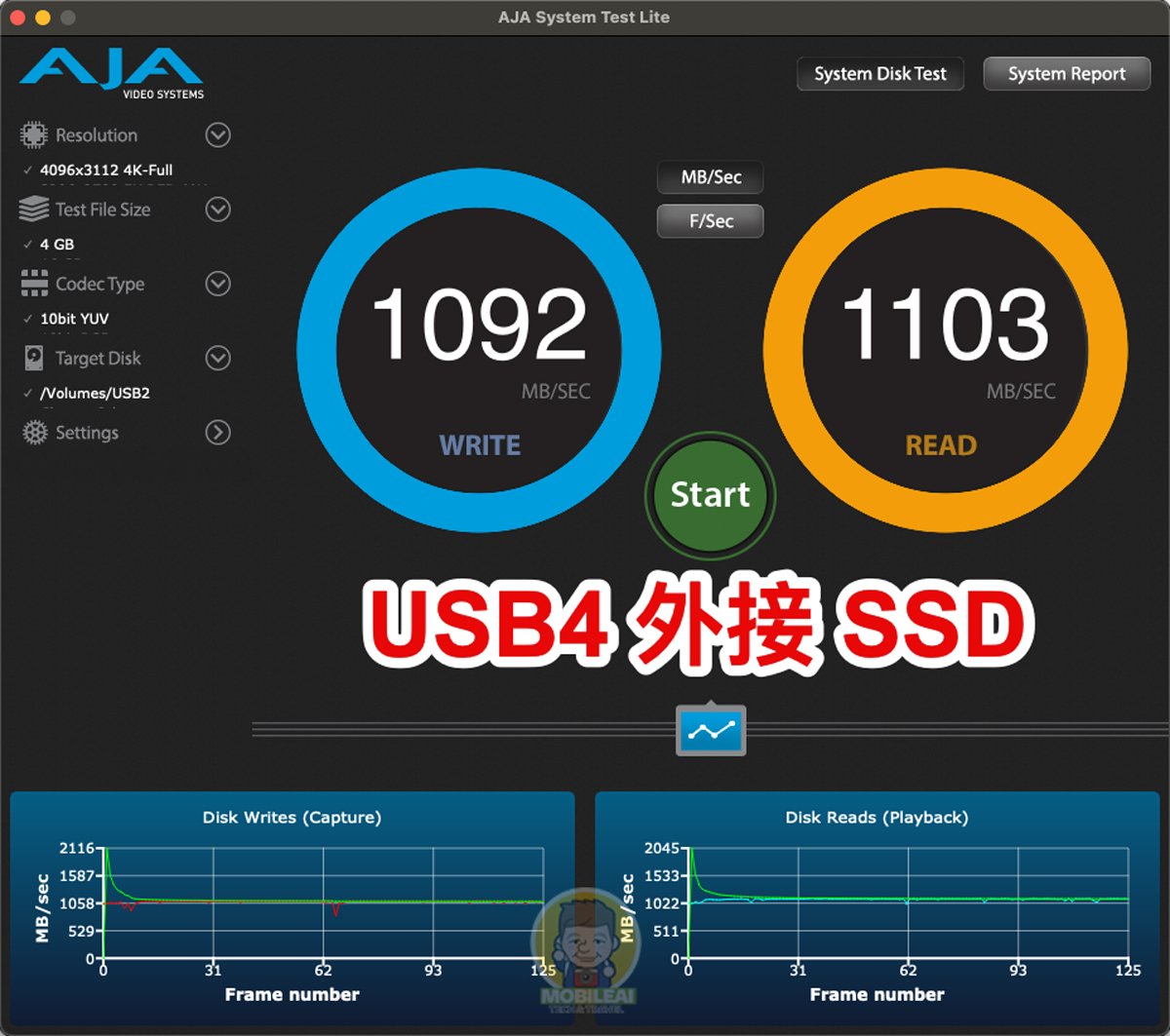The height and width of the screenshot is (1036, 1170).
Task: Select the 4096x3112 4K-Full resolution
Action: pos(106,170)
